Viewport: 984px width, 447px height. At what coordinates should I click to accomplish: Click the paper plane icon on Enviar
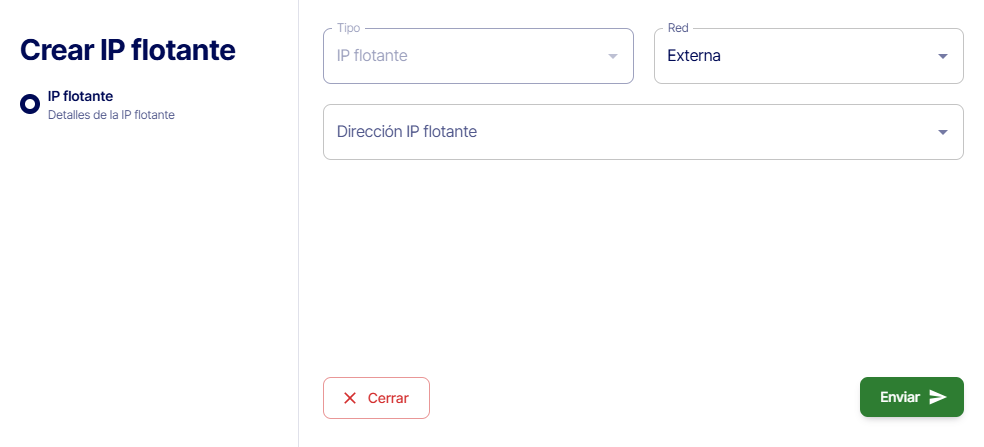[x=938, y=397]
